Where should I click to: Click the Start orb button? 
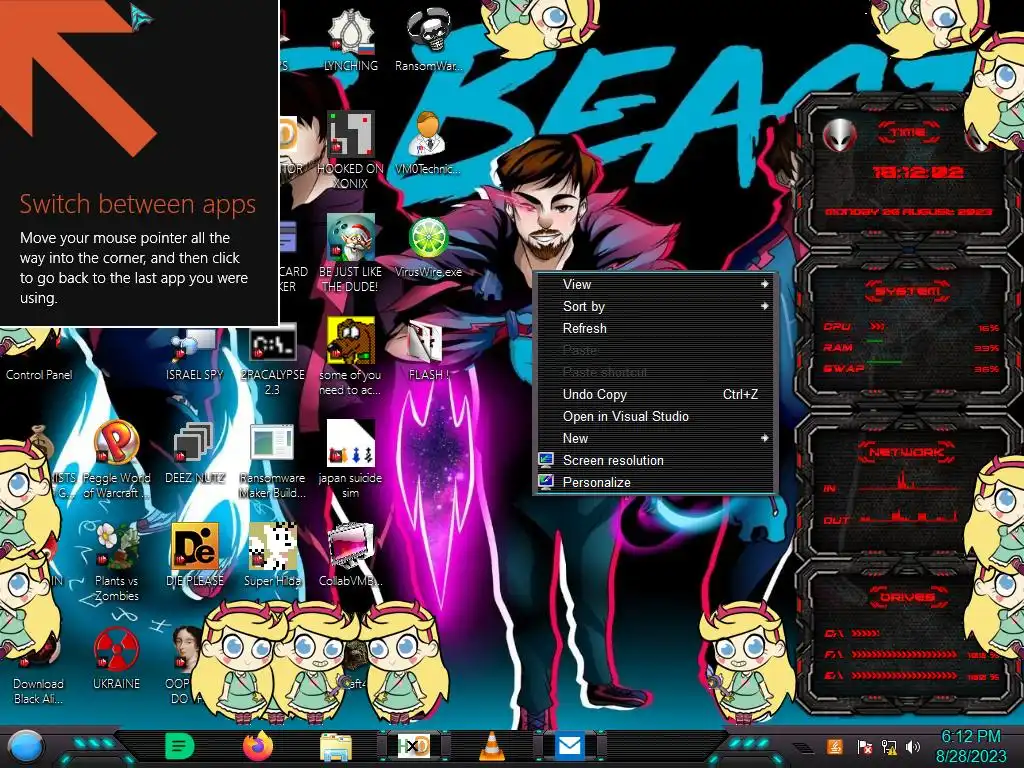point(26,746)
